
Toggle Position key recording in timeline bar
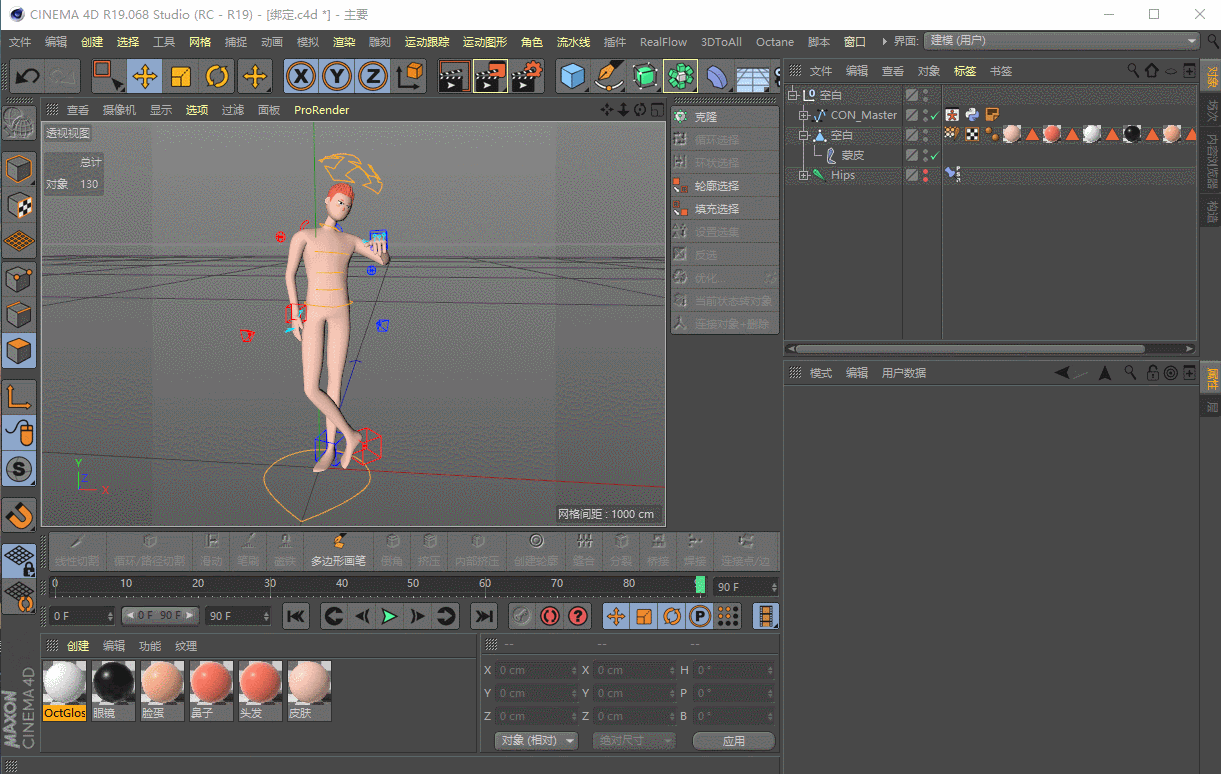(x=616, y=616)
